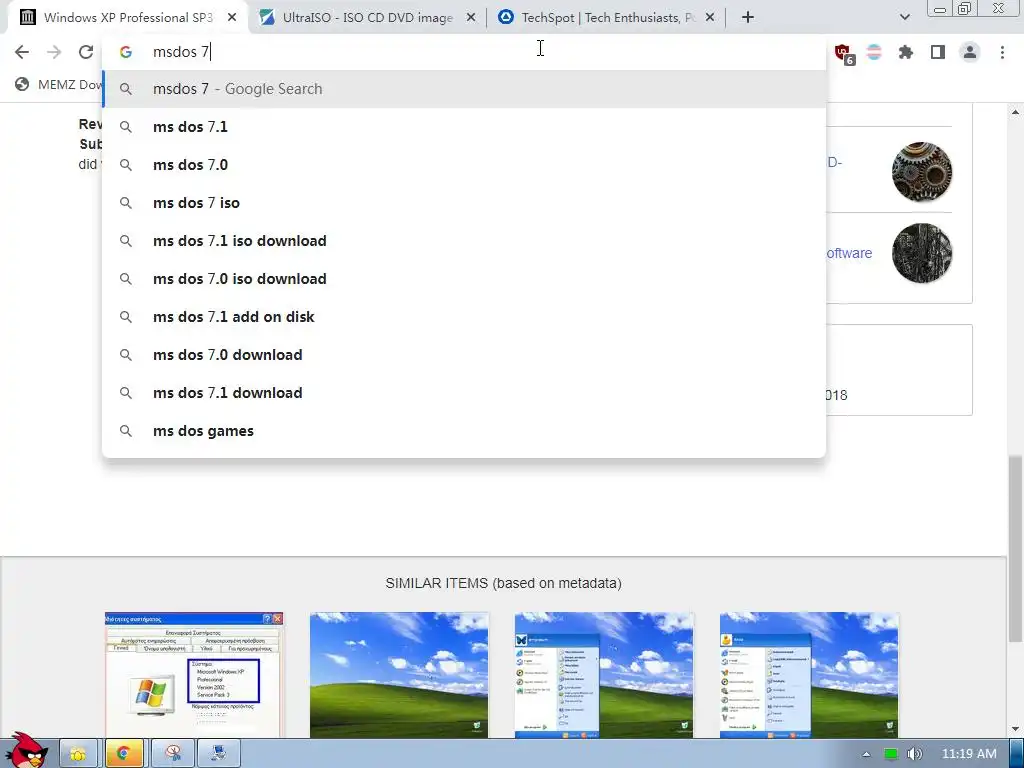Go back to the previous page
Viewport: 1024px width, 768px height.
pos(22,52)
